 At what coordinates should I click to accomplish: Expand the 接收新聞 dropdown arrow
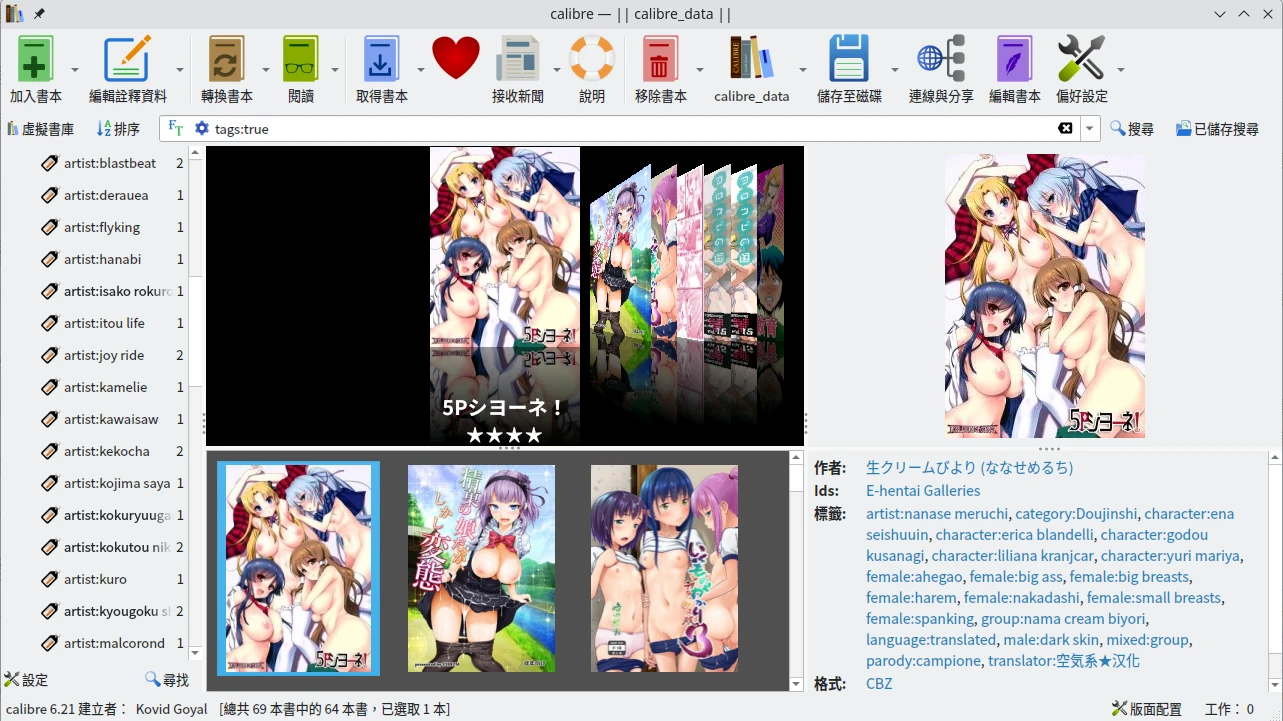pos(556,70)
